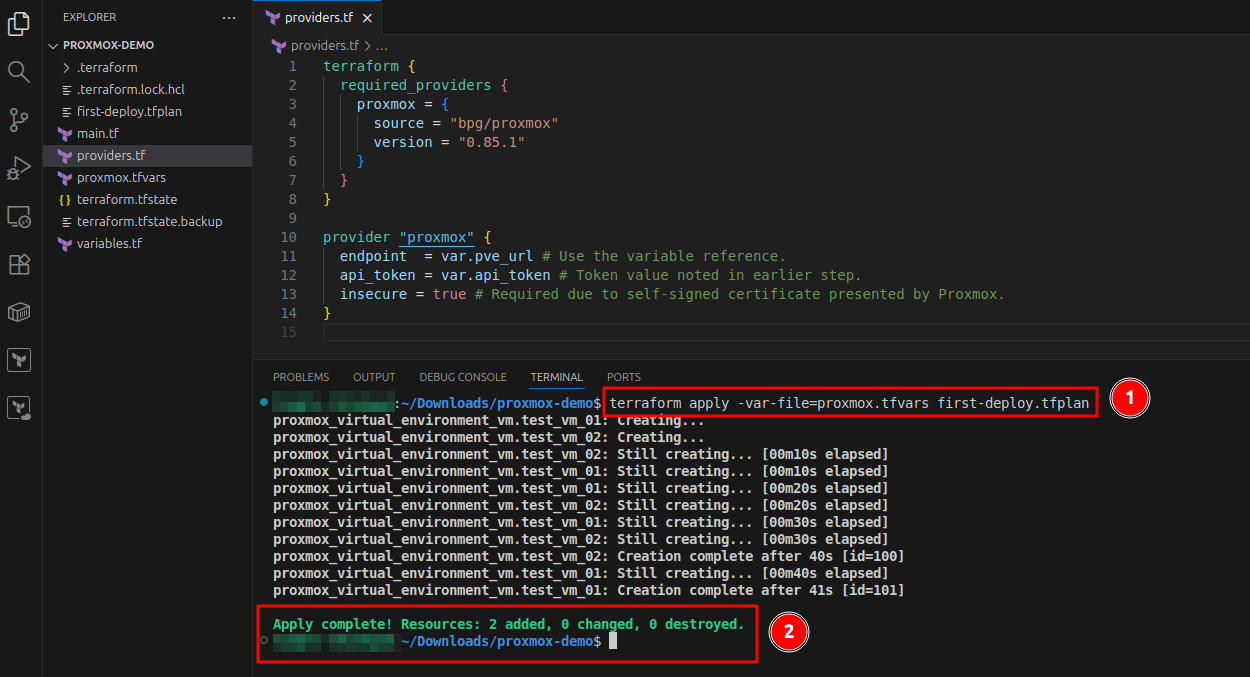Open the Run and Debug panel
This screenshot has height=677, width=1250.
click(20, 168)
